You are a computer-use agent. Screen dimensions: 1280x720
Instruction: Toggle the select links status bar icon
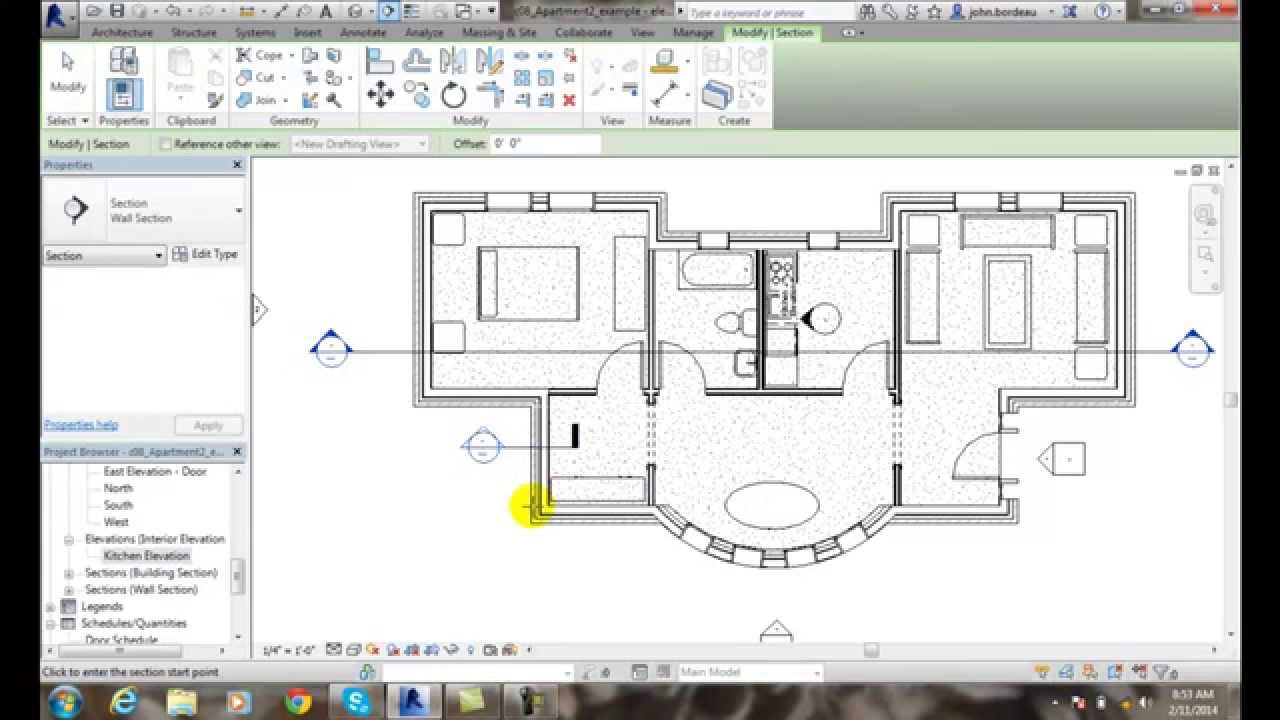pos(1042,672)
